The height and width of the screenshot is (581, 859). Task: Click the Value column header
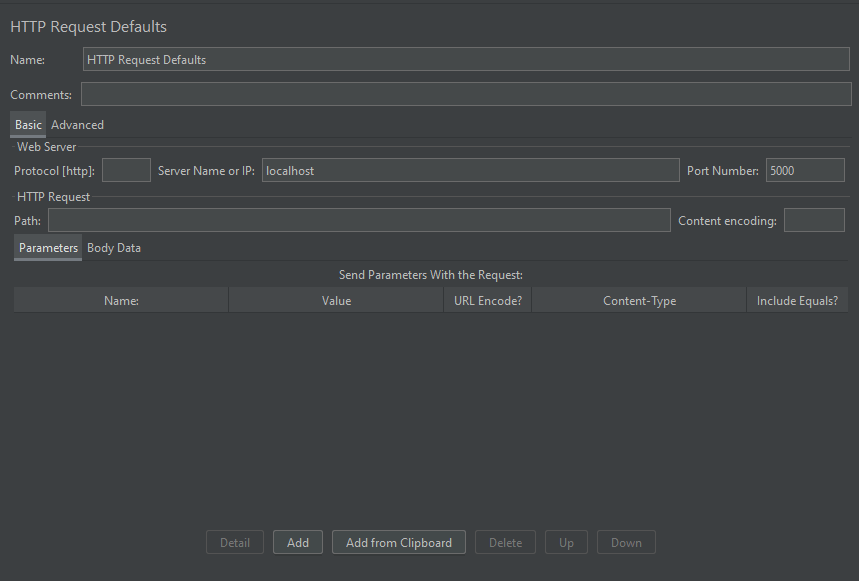pyautogui.click(x=336, y=301)
